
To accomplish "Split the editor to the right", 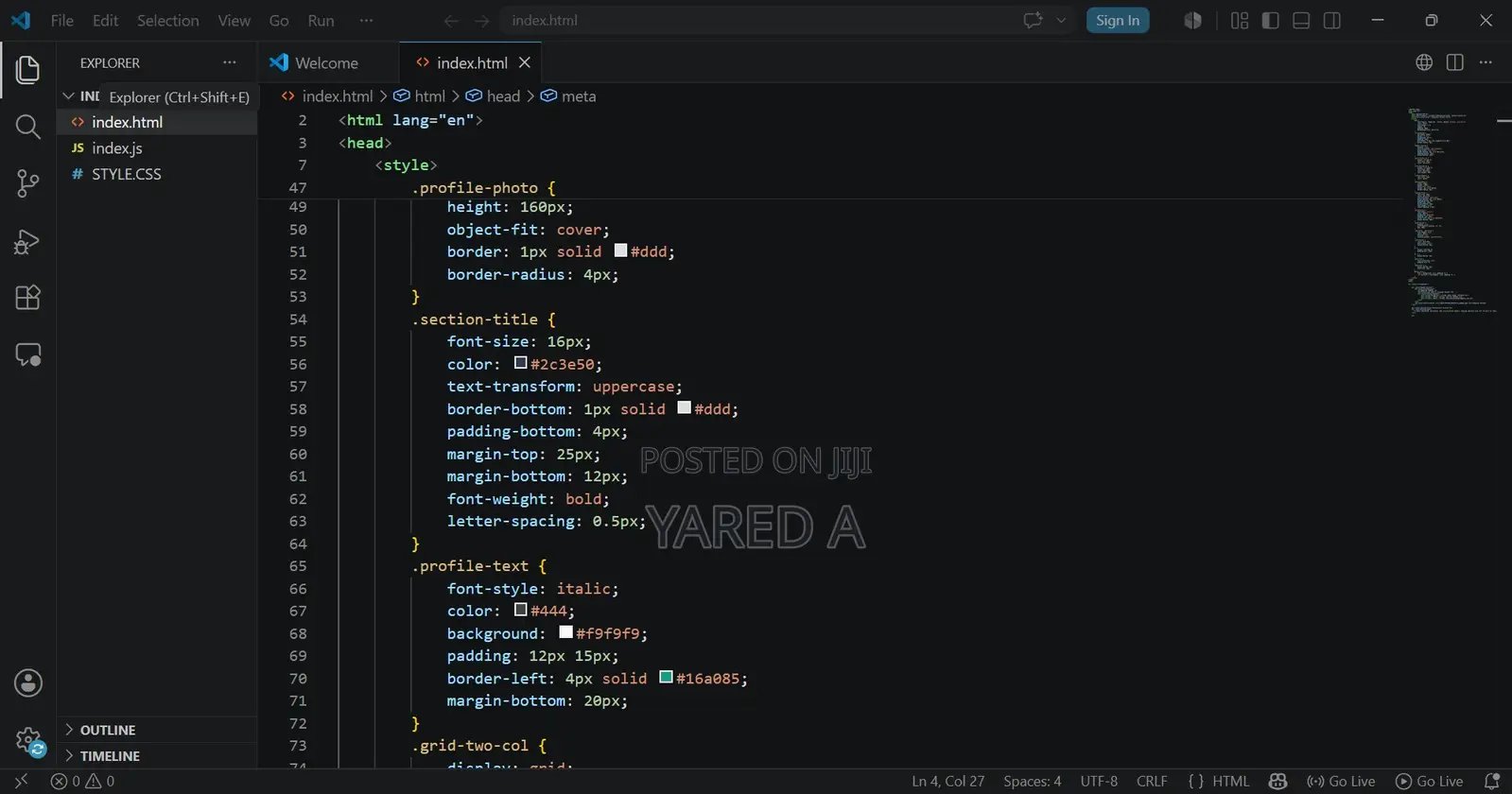I will coord(1455,62).
